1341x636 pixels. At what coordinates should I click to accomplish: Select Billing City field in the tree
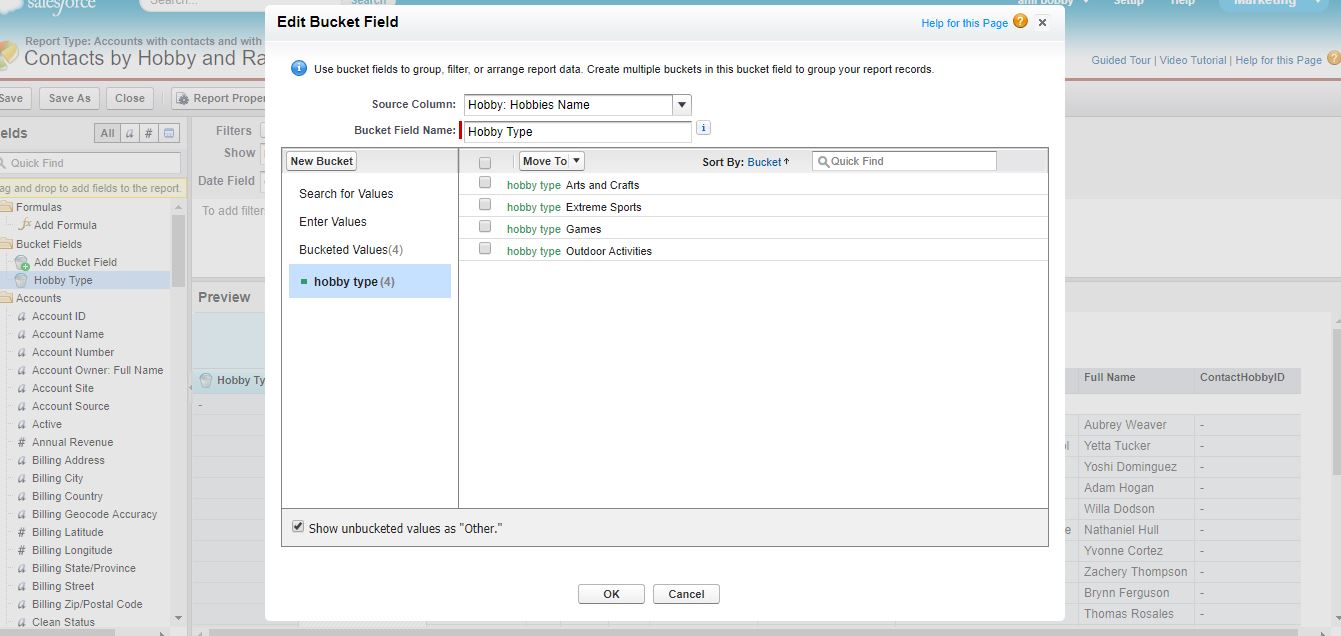click(58, 478)
